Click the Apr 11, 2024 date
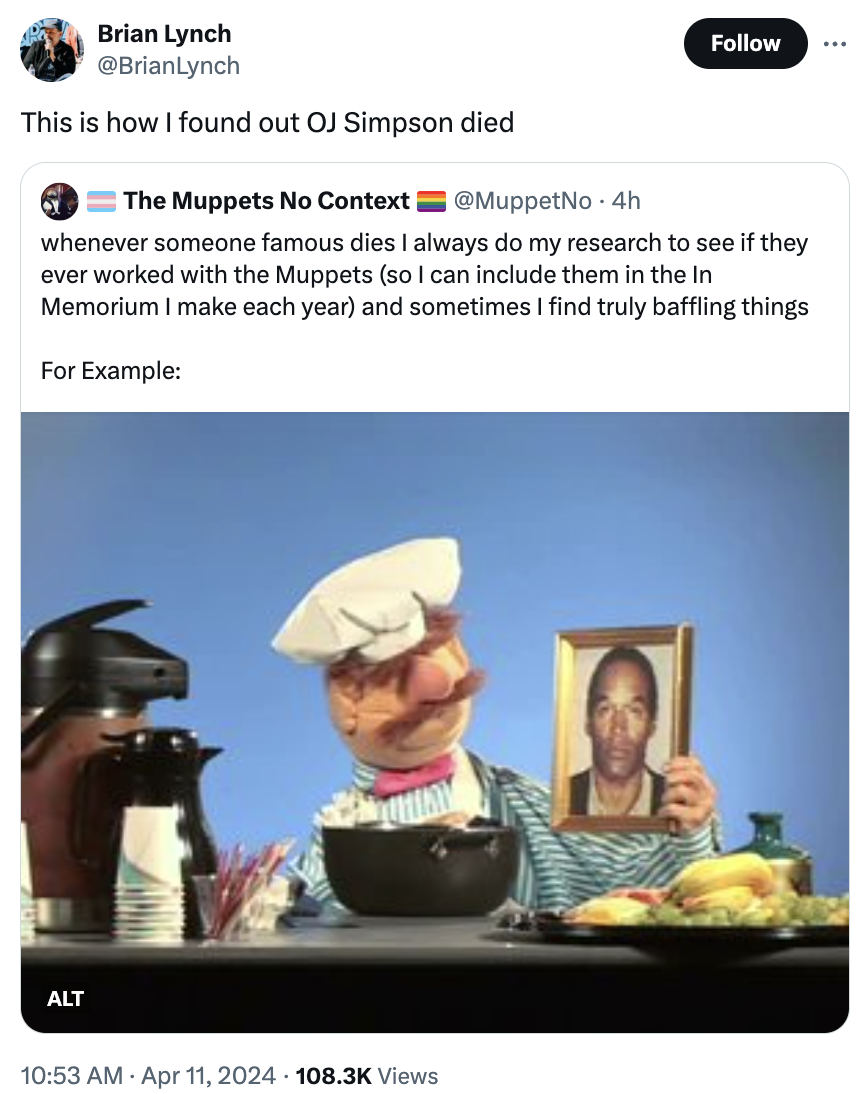Viewport: 864px width, 1094px height. click(x=210, y=1076)
